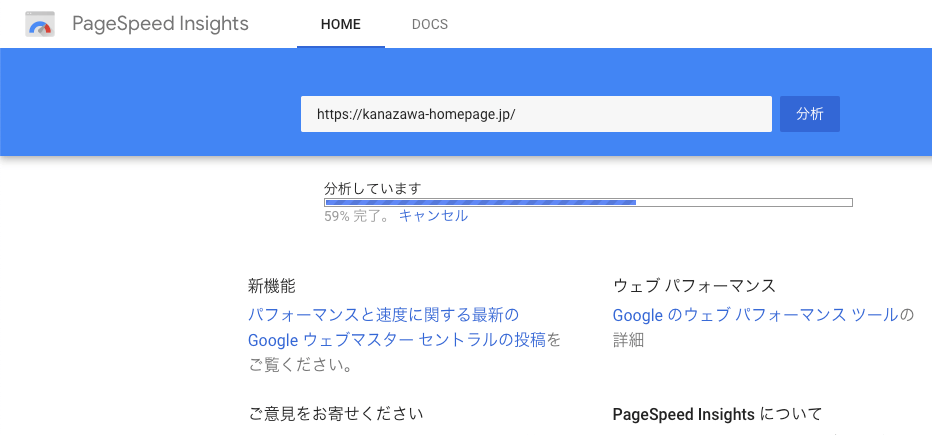Click the 分析しています status label

click(373, 189)
